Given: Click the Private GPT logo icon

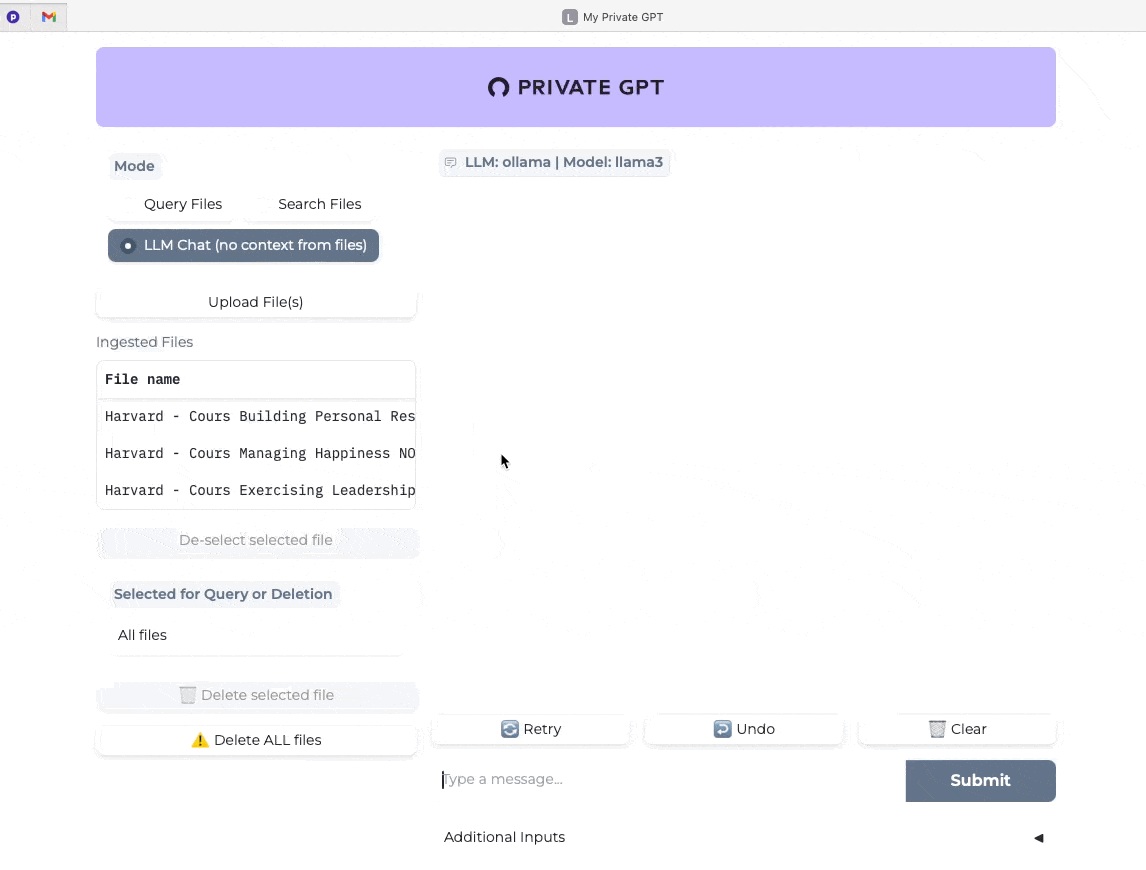Looking at the screenshot, I should click(x=498, y=88).
